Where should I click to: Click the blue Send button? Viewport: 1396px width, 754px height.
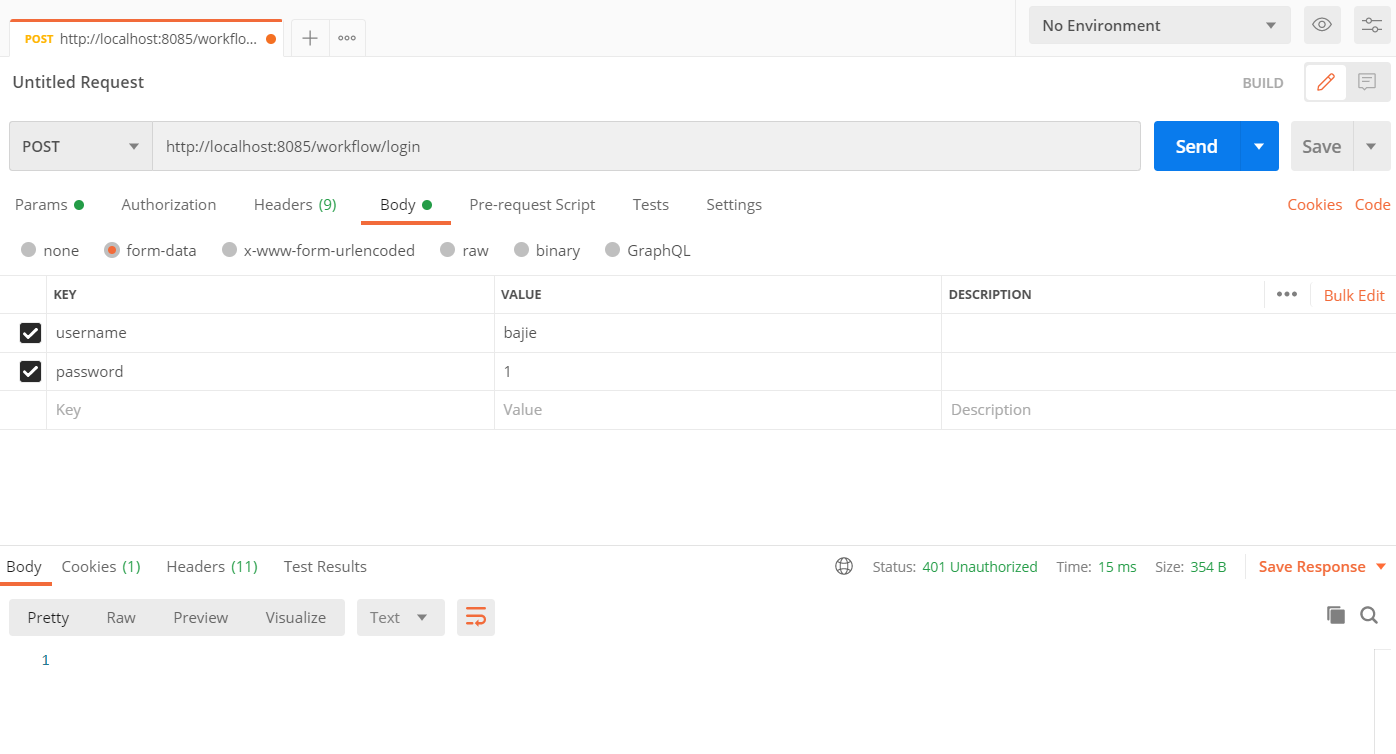click(1196, 146)
